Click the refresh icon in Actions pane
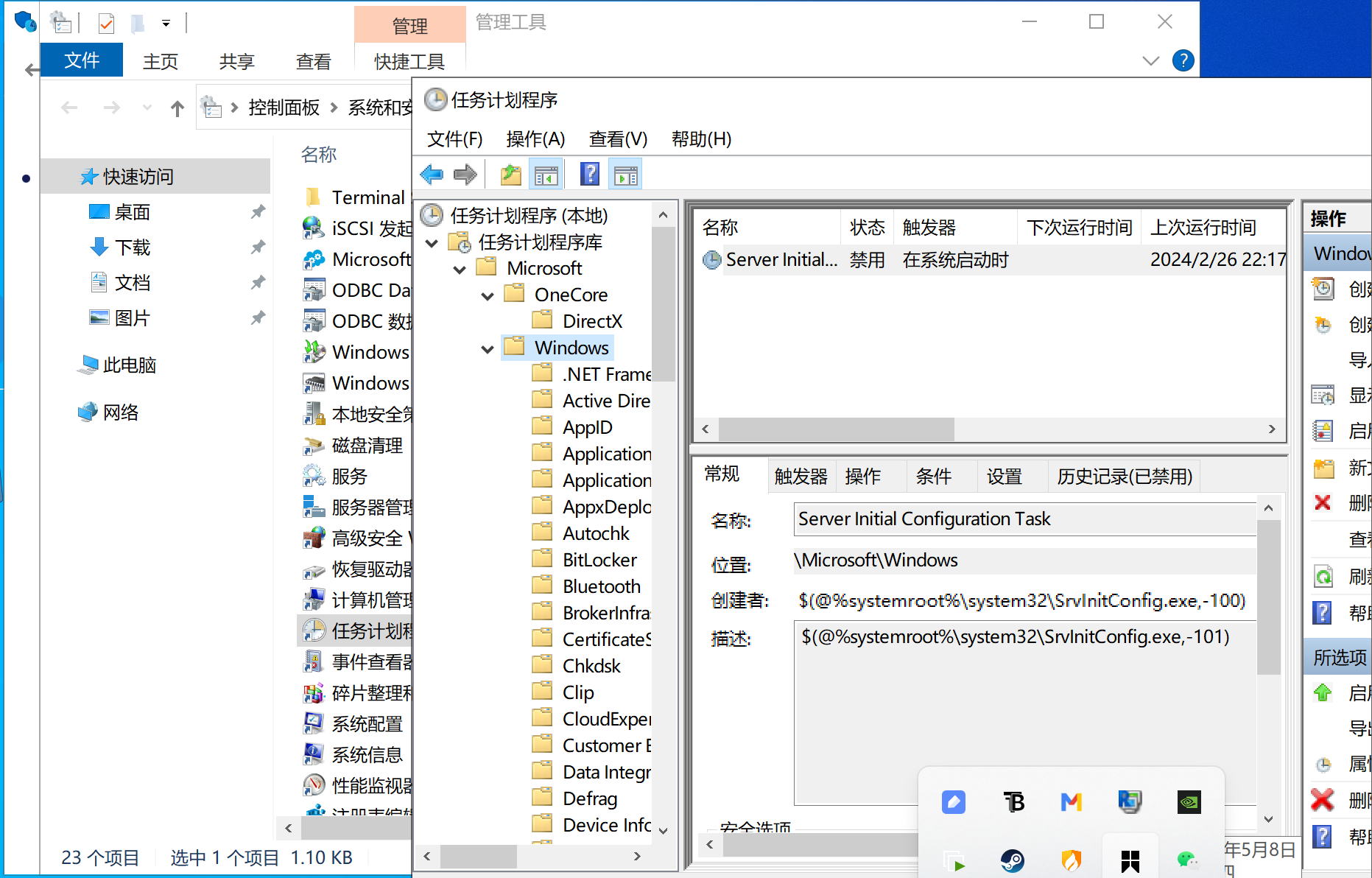The image size is (1372, 878). 1323,577
